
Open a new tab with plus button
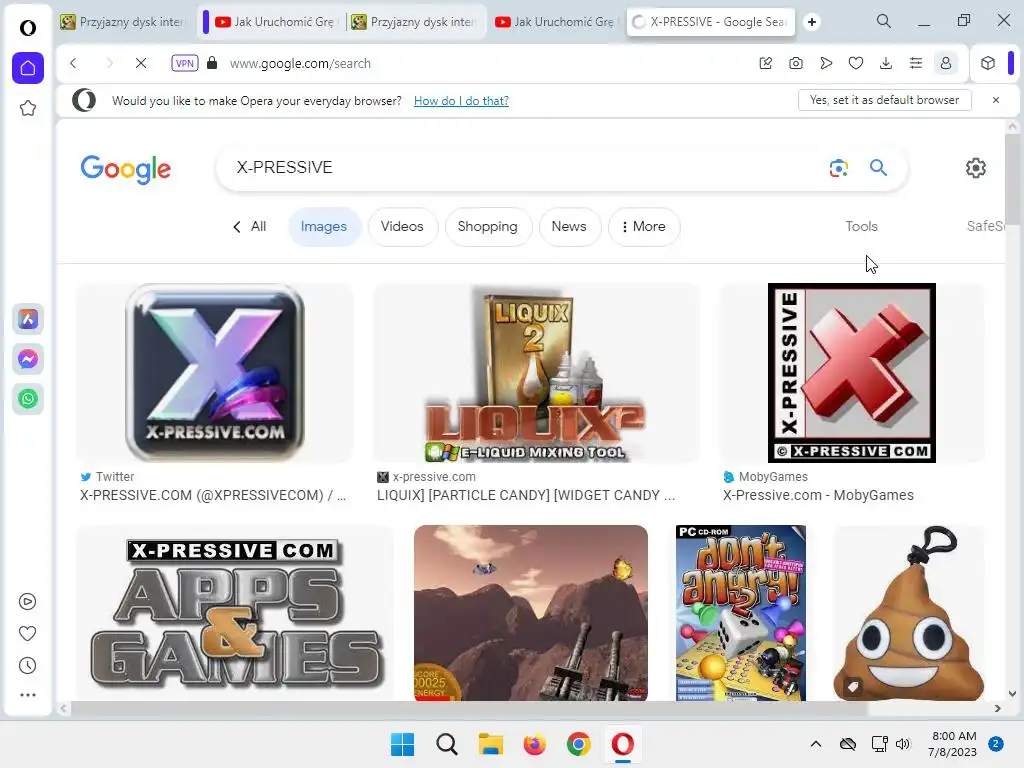click(x=812, y=22)
